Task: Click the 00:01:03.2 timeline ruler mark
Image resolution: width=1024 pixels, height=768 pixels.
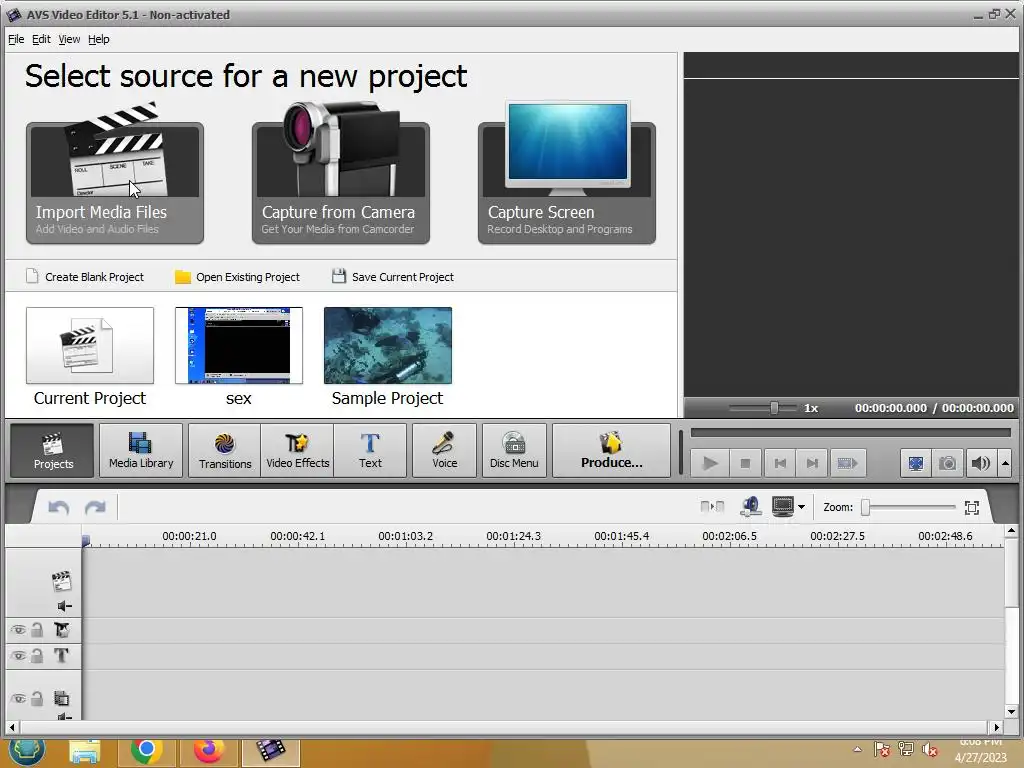Action: [x=406, y=536]
